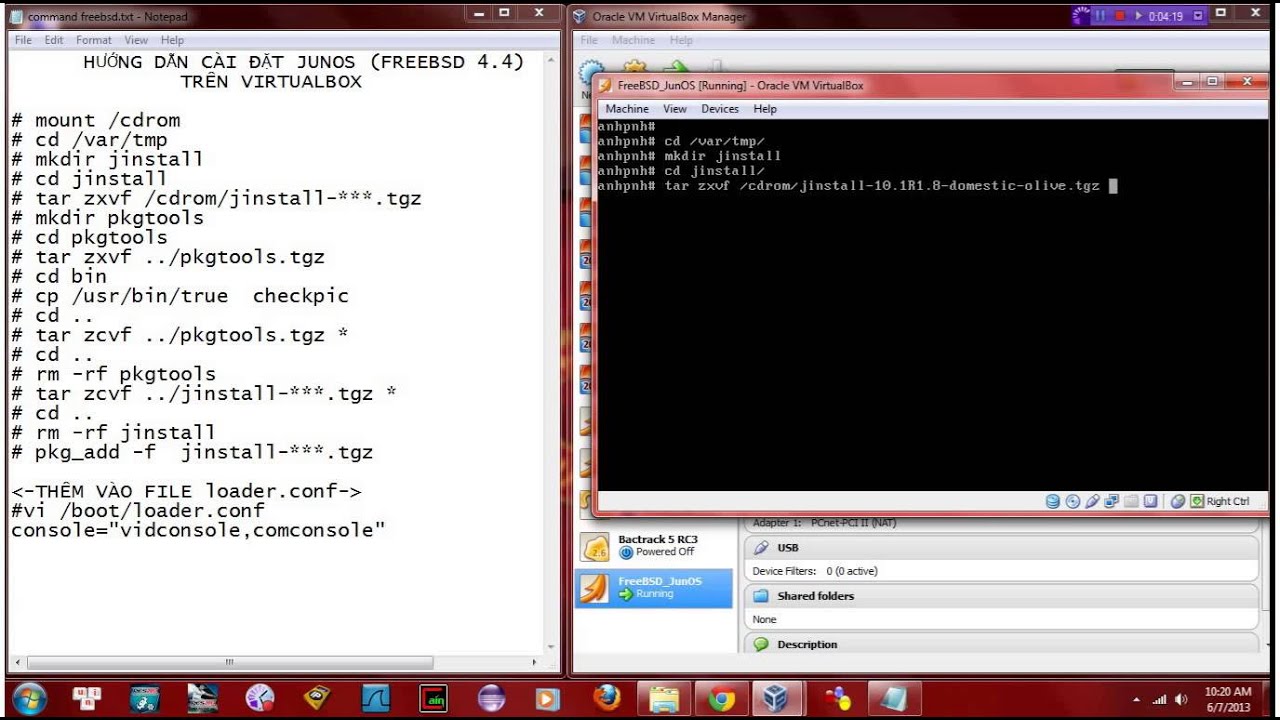Click the Description section speech-bubble icon

pyautogui.click(x=761, y=644)
